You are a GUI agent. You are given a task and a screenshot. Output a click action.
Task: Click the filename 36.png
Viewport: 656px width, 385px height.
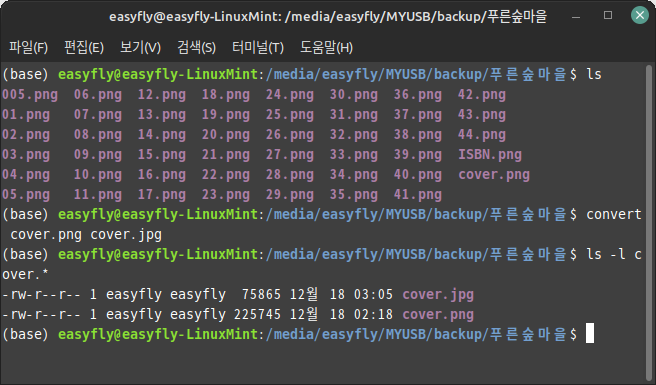418,95
